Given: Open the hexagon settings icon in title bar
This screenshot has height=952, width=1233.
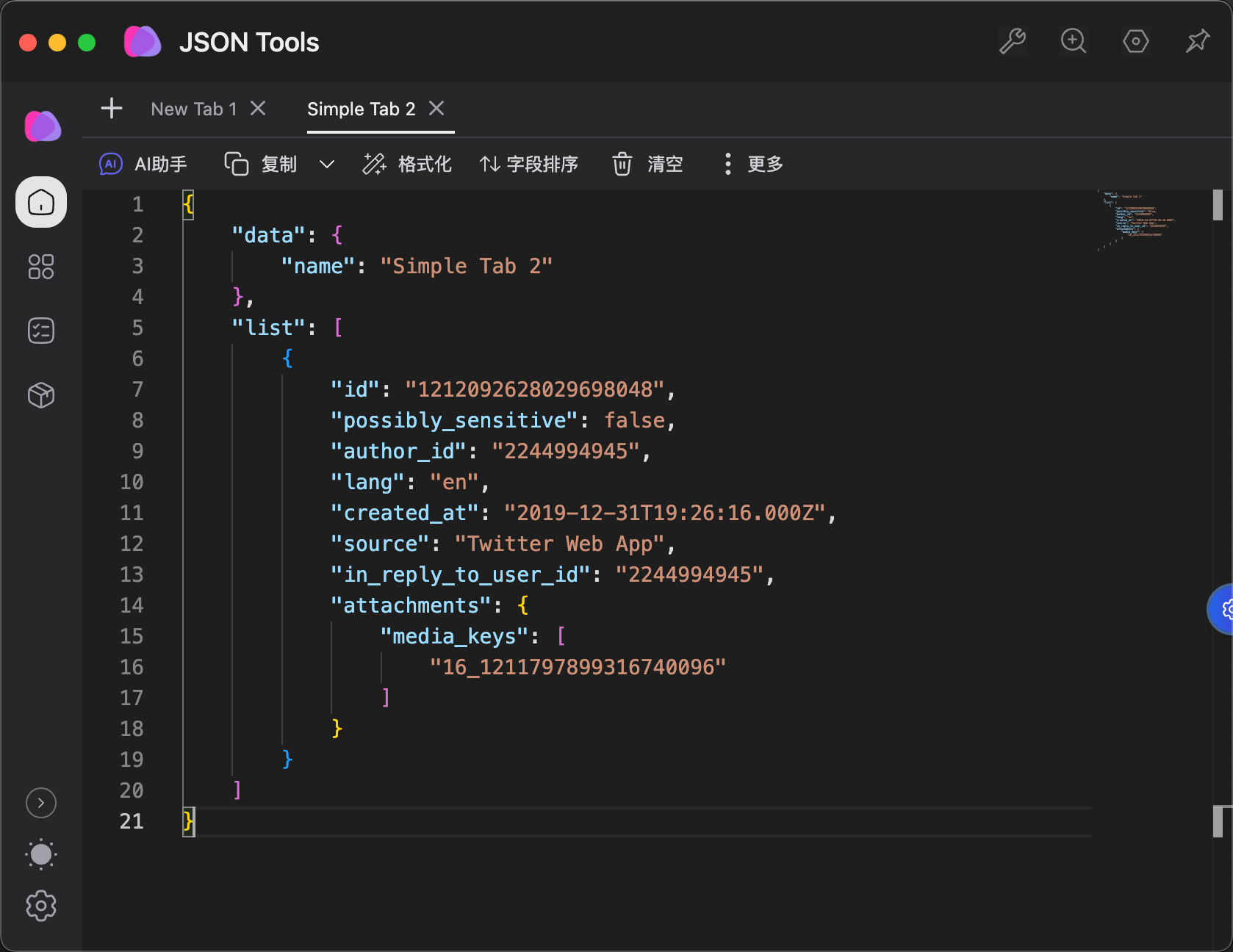Looking at the screenshot, I should 1136,41.
